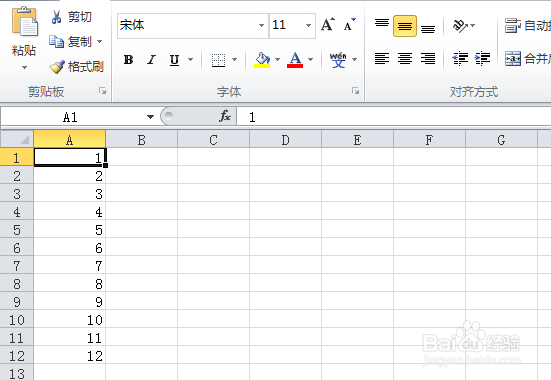Click cell A2 containing 2

click(70, 175)
